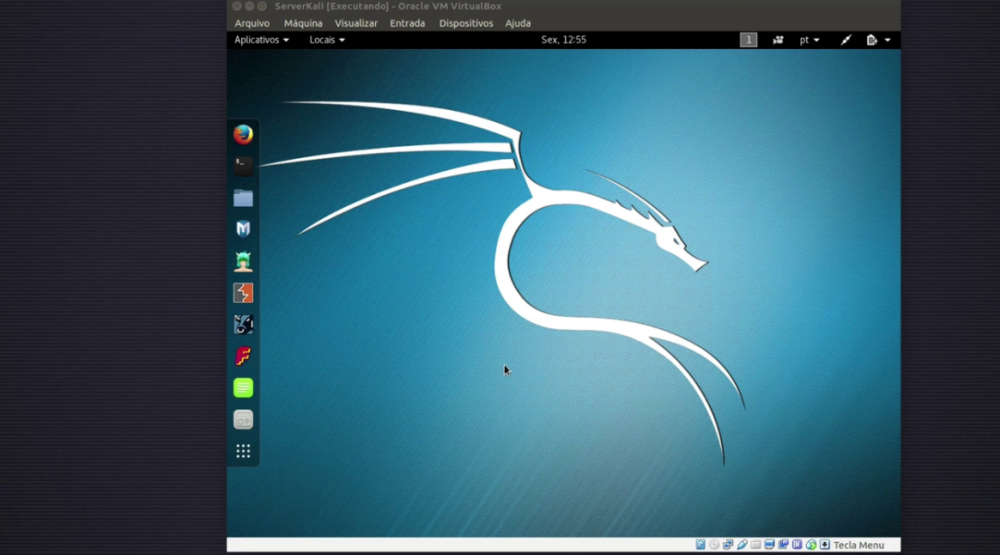The height and width of the screenshot is (555, 1000).
Task: Open the Visualizar menu
Action: (x=356, y=23)
